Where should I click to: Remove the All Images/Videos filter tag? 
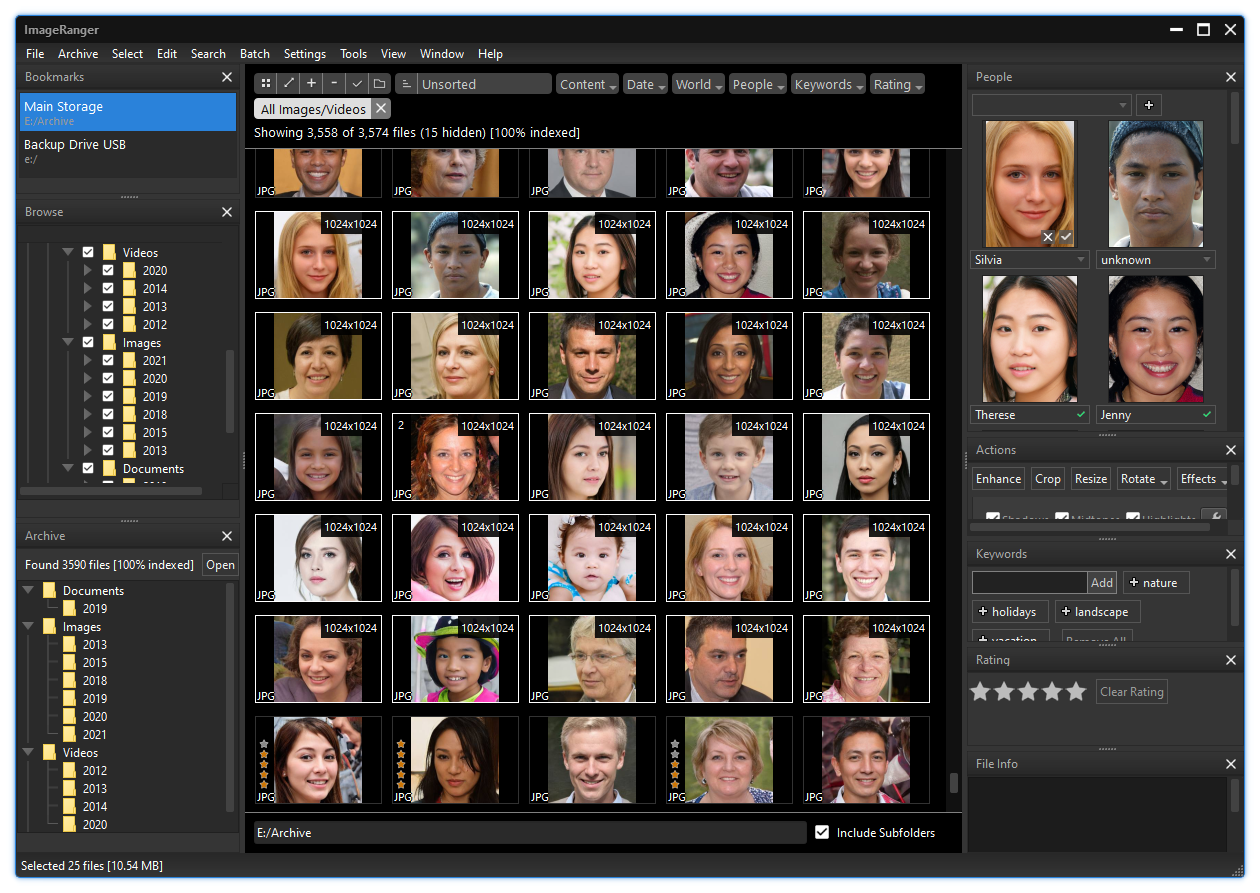coord(381,109)
